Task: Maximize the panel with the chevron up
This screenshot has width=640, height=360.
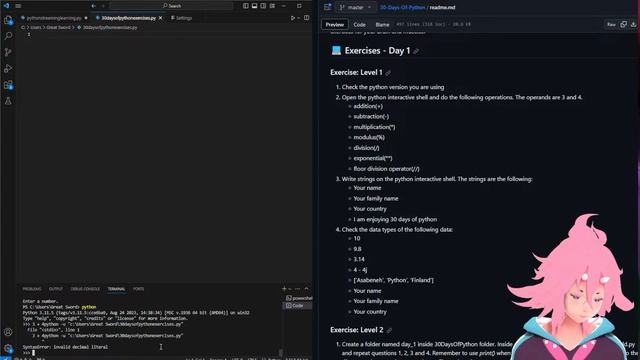Action: point(307,289)
